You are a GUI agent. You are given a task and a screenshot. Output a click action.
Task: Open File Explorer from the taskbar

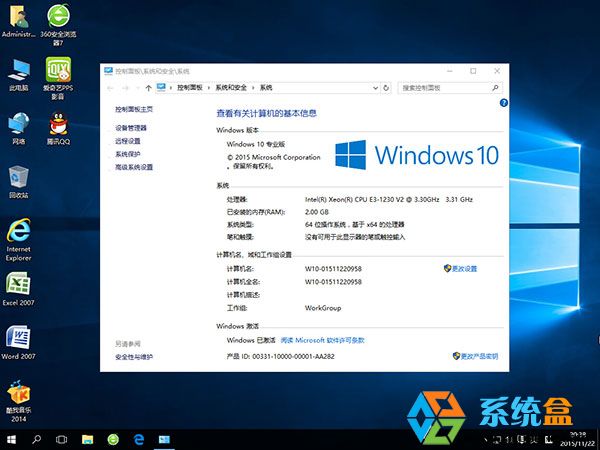[88, 439]
